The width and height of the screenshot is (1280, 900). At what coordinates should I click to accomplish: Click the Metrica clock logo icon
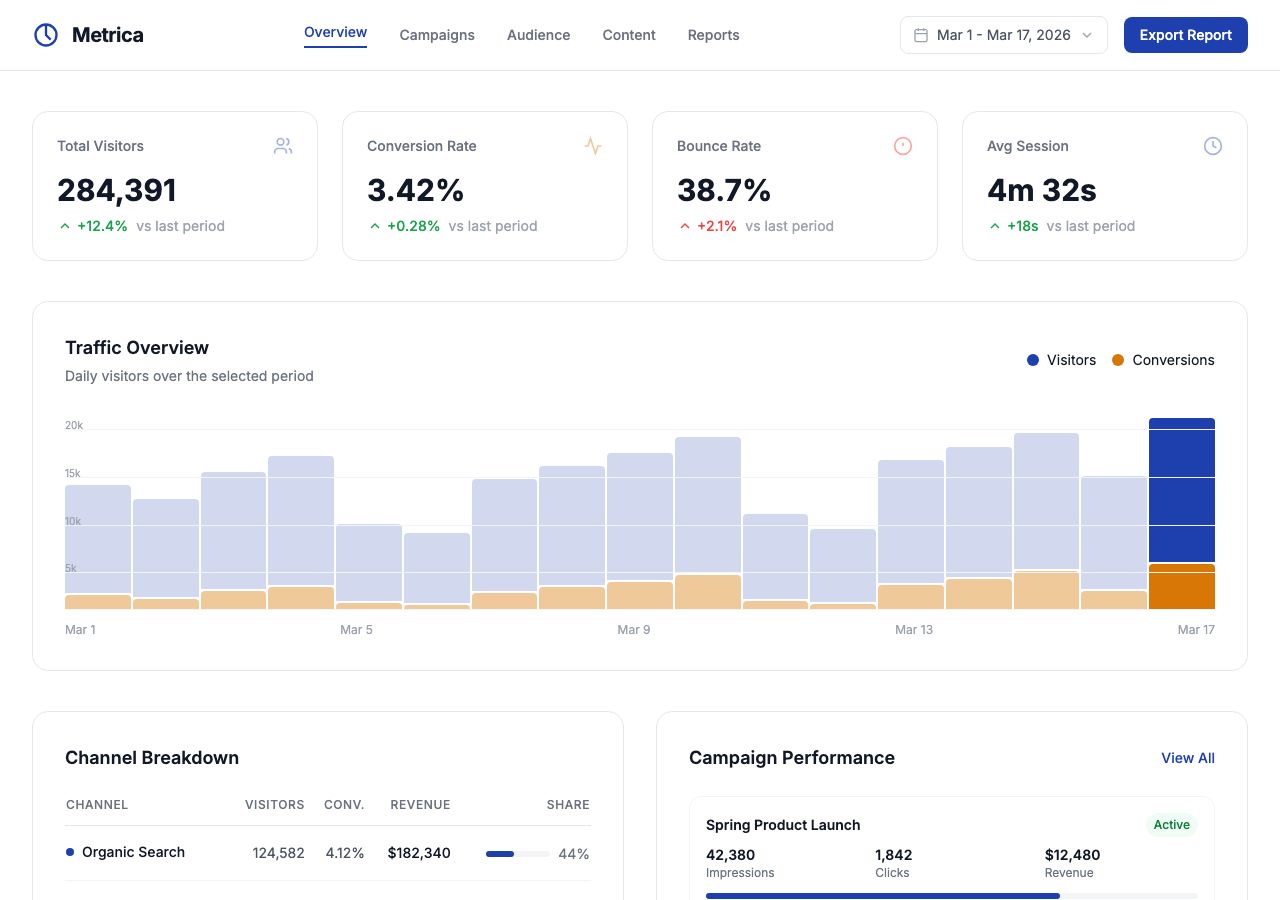point(45,35)
